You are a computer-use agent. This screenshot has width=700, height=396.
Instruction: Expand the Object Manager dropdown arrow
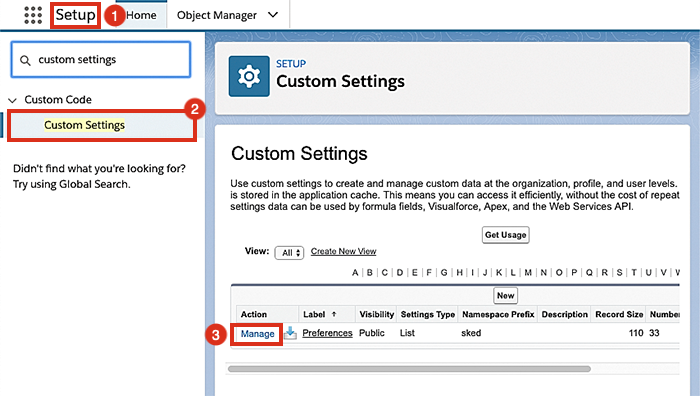pos(273,15)
